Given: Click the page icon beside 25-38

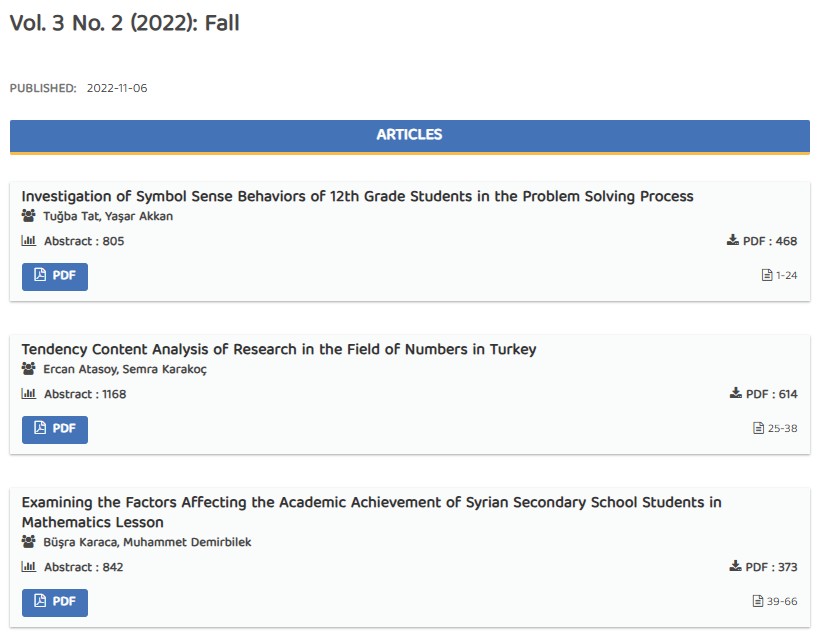Looking at the screenshot, I should (758, 428).
